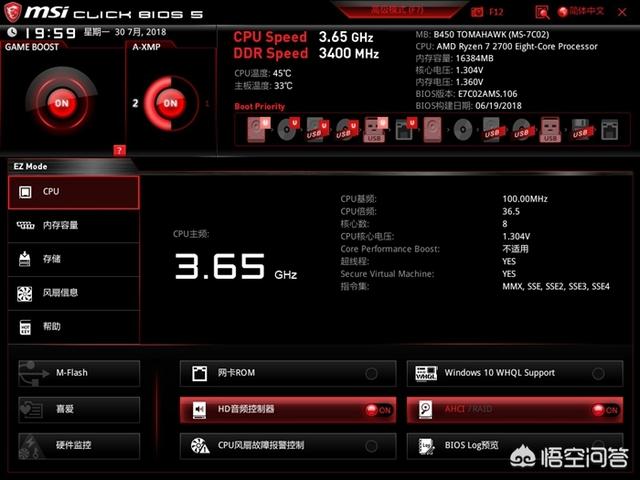640x480 pixels.
Task: Click the AMD Ryzen 7 2700 CPU line
Action: [x=506, y=47]
